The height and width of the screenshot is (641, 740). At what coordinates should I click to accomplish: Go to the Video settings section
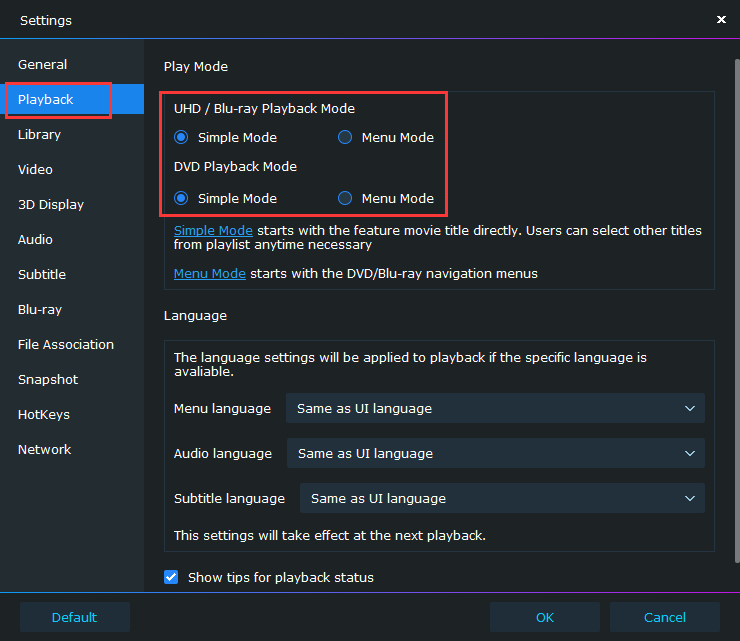36,170
